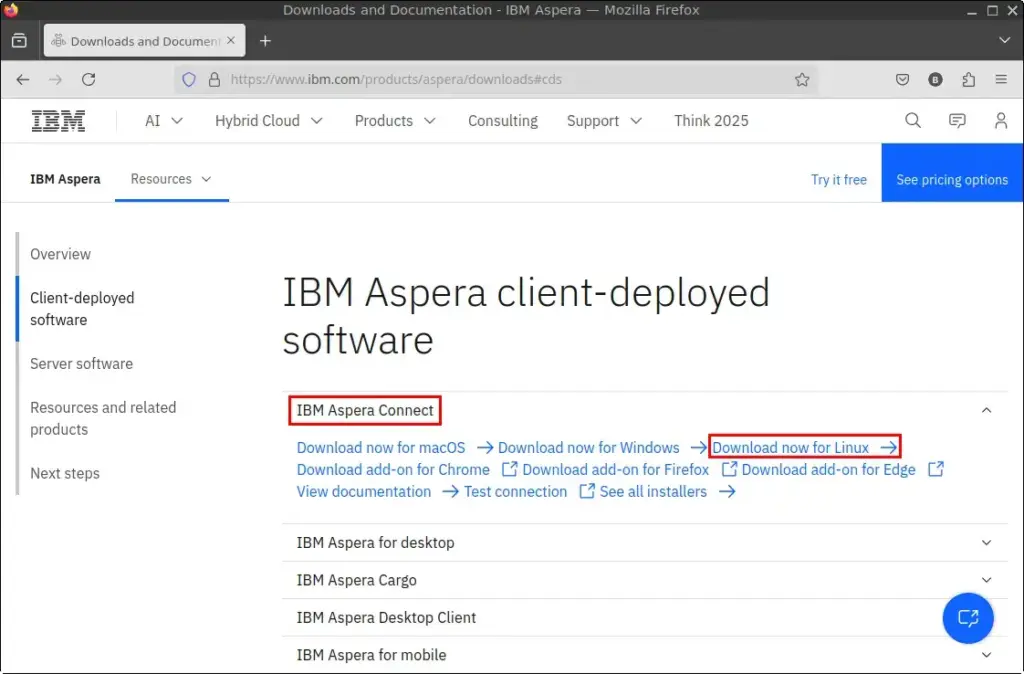Click the arrow after Download now for Linux
The height and width of the screenshot is (674, 1024).
[x=888, y=448]
